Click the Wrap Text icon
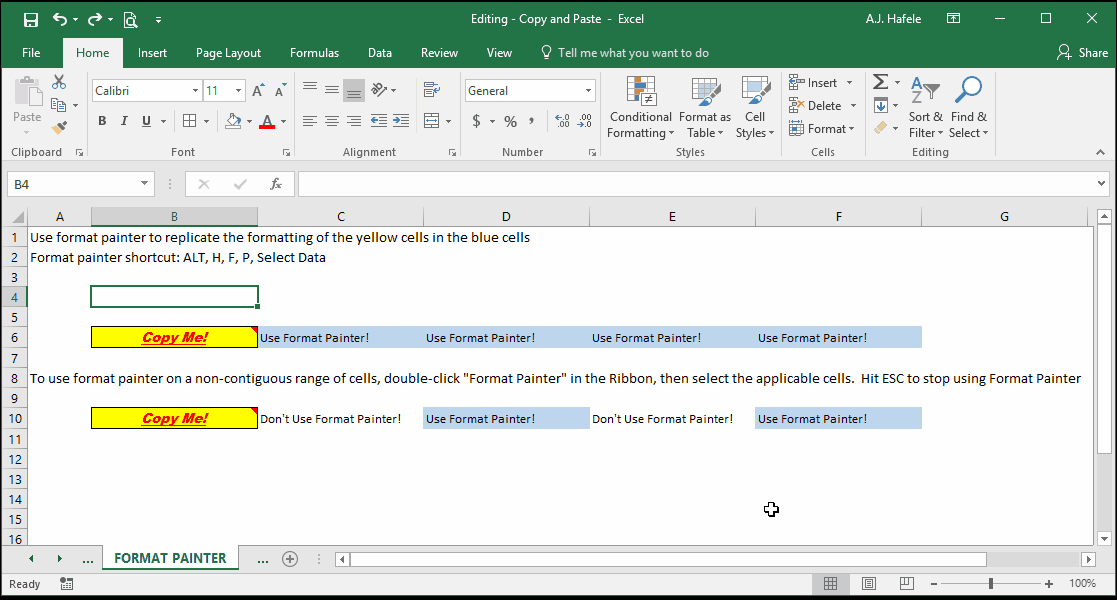 coord(431,90)
